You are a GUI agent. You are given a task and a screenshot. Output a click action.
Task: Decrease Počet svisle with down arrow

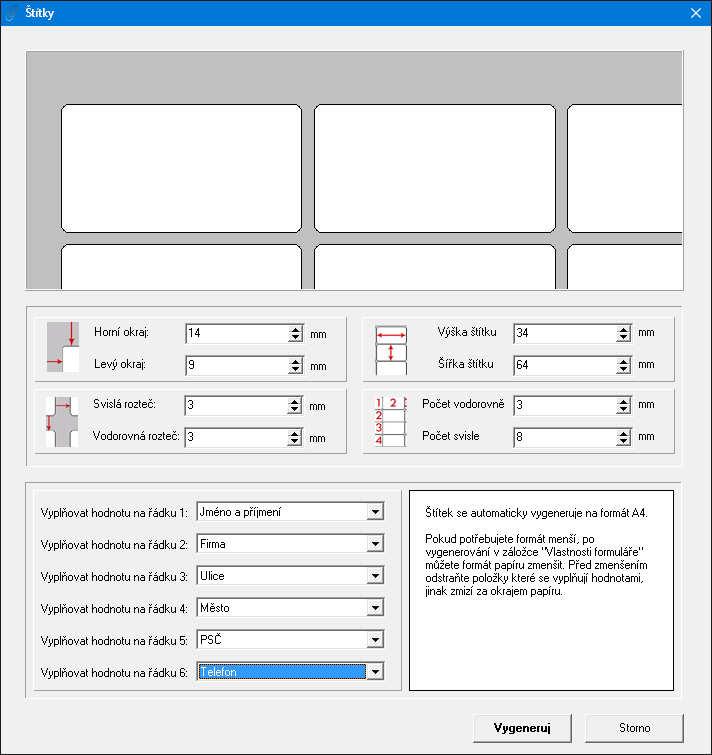click(623, 442)
